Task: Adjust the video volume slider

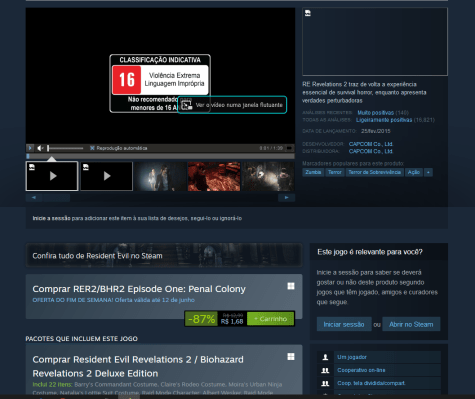Action: (x=65, y=148)
